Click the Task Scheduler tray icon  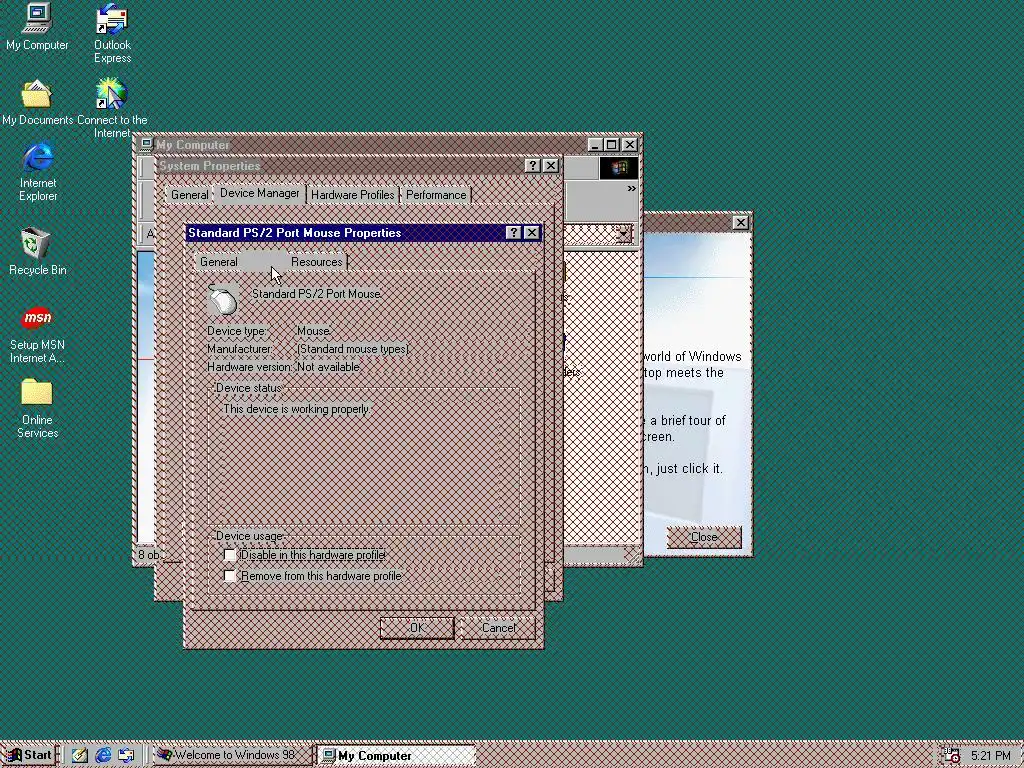[x=952, y=756]
